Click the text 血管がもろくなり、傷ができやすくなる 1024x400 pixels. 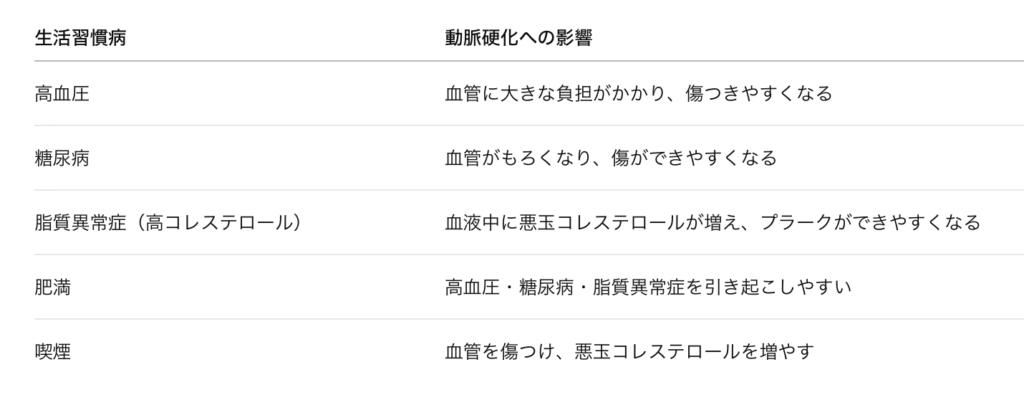pyautogui.click(x=610, y=158)
